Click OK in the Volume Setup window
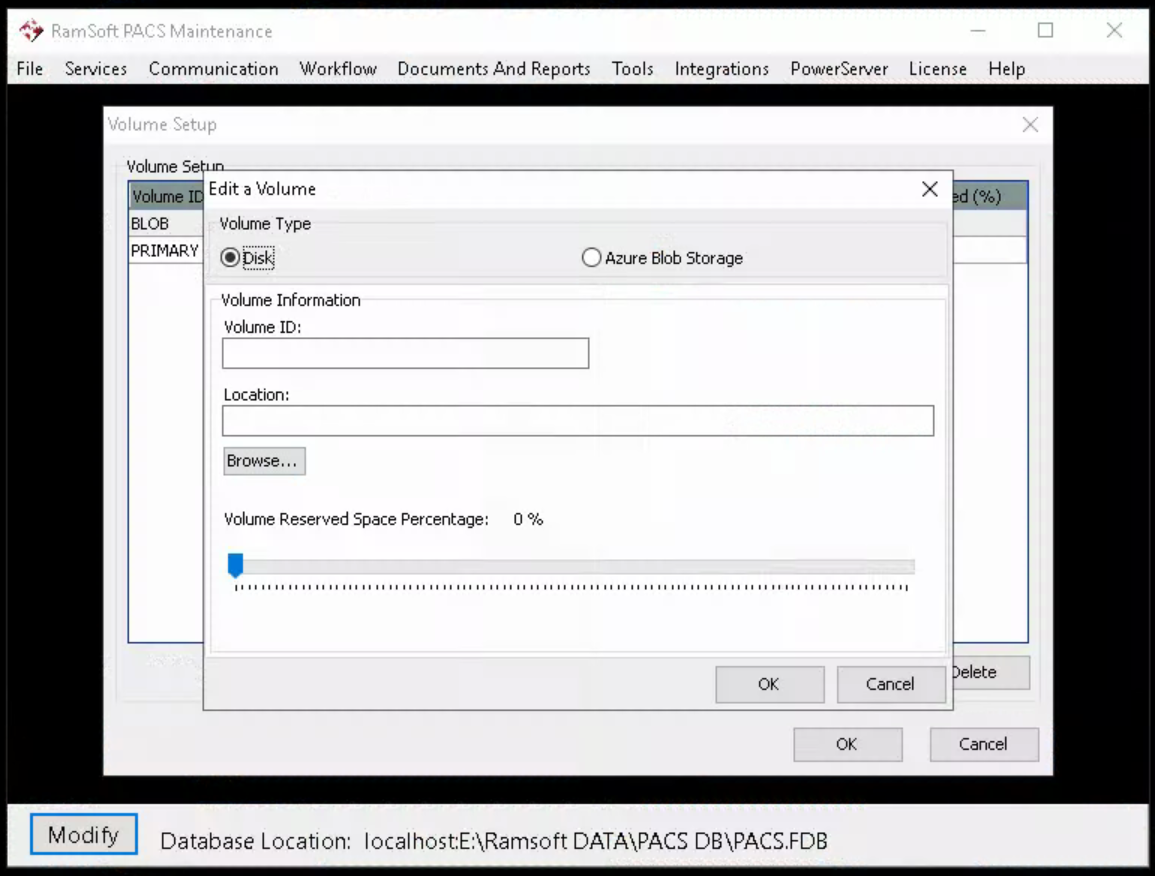The image size is (1155, 876). (x=847, y=744)
